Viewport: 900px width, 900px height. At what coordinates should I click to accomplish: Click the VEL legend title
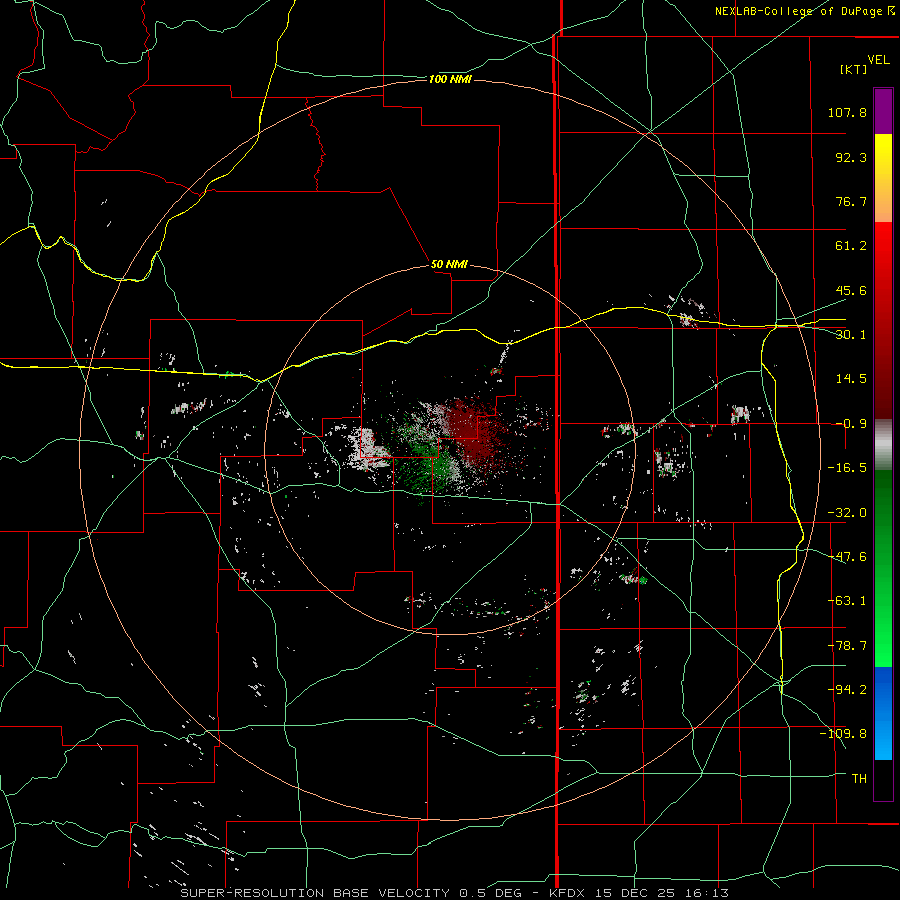pyautogui.click(x=878, y=60)
